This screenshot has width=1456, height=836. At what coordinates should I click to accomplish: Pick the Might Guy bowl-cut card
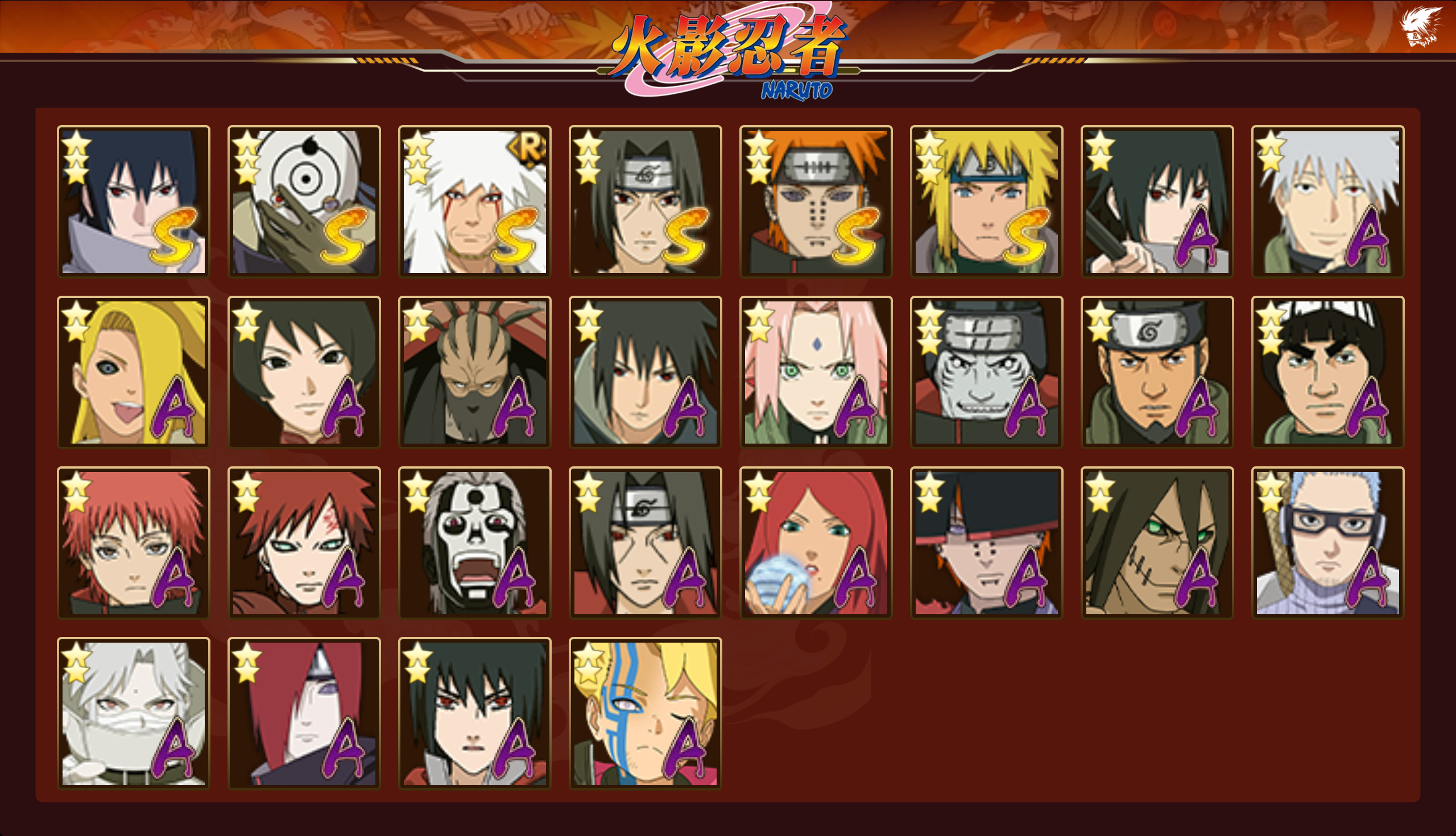coord(1328,372)
